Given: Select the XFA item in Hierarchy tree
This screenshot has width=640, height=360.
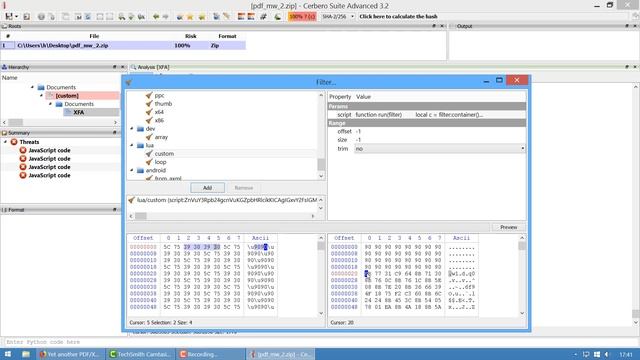Looking at the screenshot, I should pyautogui.click(x=79, y=112).
